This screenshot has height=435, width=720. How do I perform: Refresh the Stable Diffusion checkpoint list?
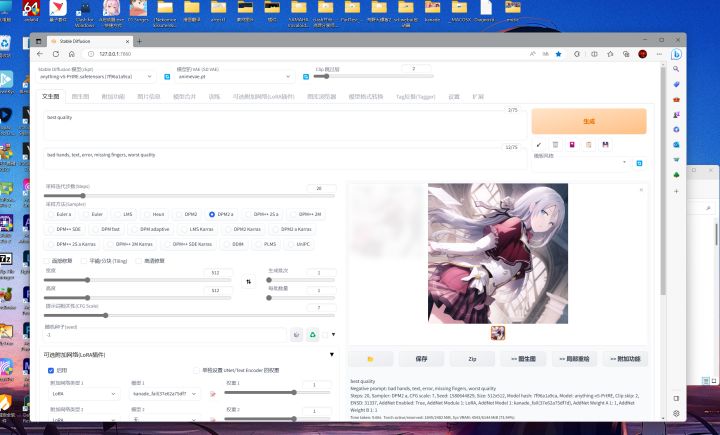coord(167,77)
